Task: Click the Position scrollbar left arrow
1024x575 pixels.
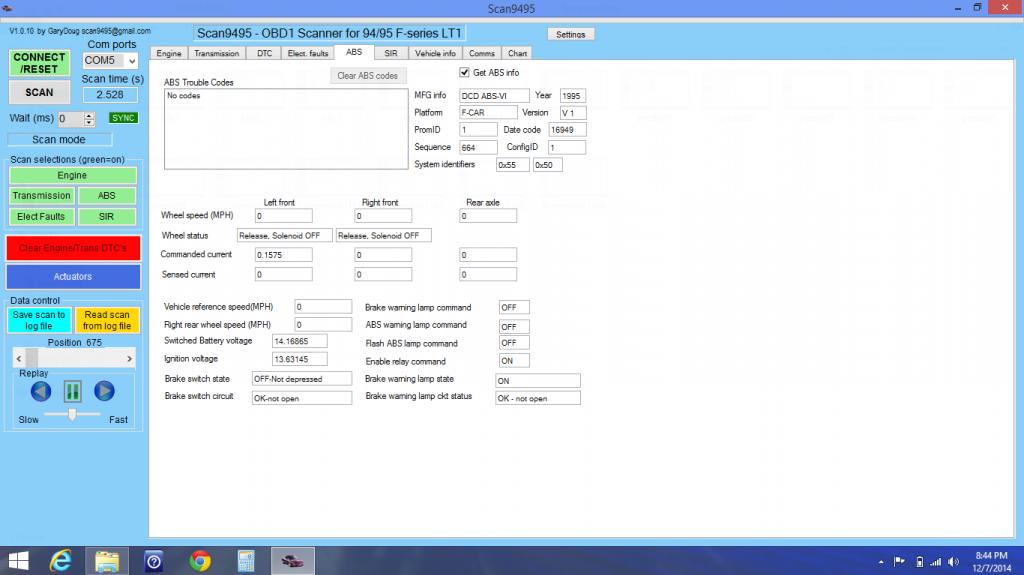Action: 18,358
